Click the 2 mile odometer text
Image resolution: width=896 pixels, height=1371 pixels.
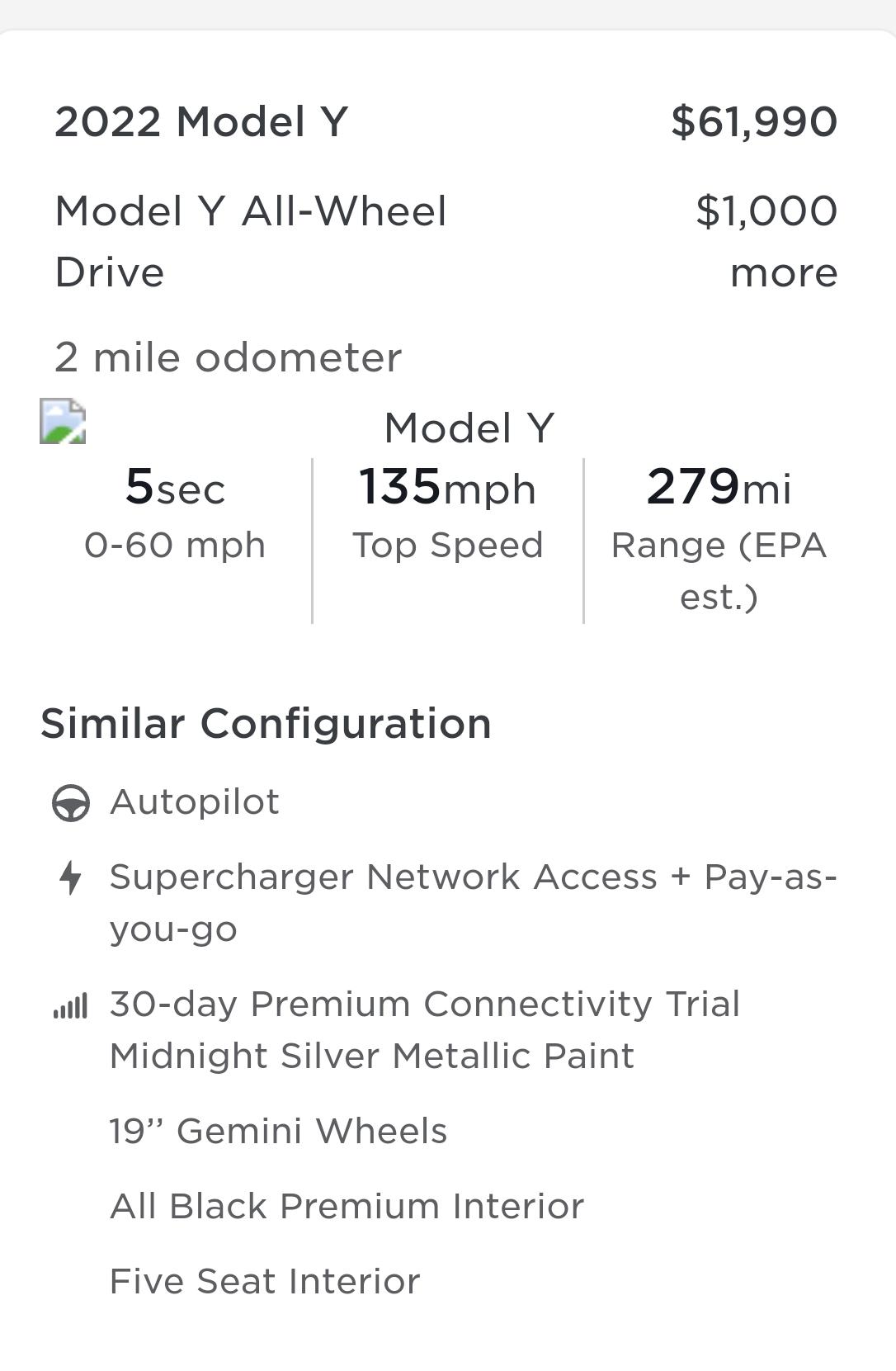pos(229,358)
